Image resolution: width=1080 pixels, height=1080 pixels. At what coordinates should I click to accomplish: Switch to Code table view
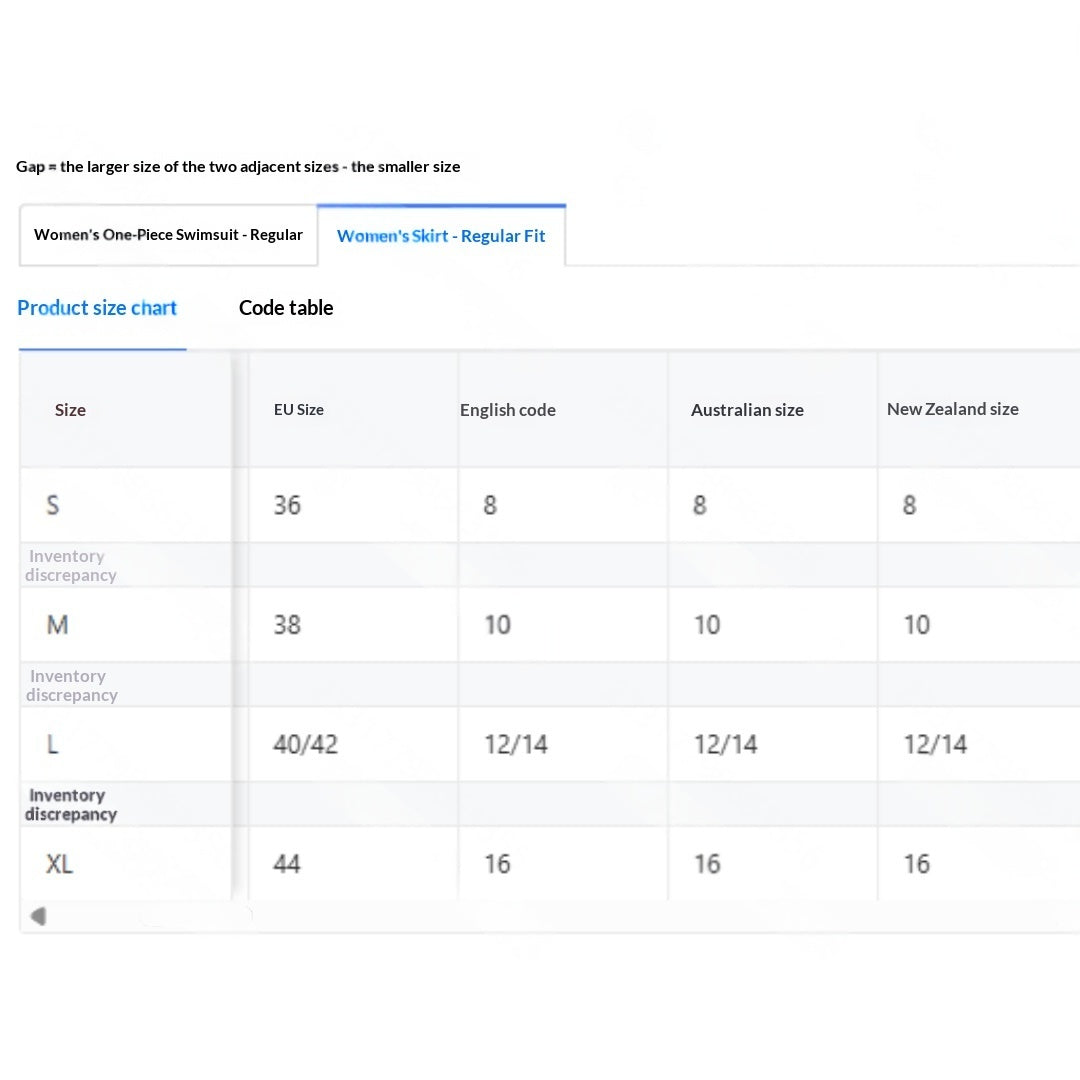click(286, 308)
